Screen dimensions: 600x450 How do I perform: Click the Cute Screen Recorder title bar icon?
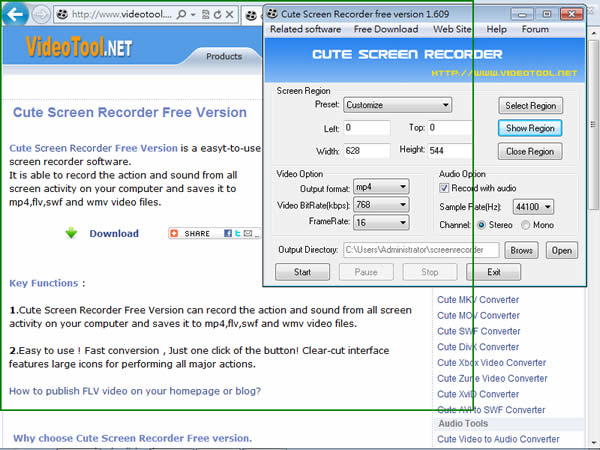[272, 14]
